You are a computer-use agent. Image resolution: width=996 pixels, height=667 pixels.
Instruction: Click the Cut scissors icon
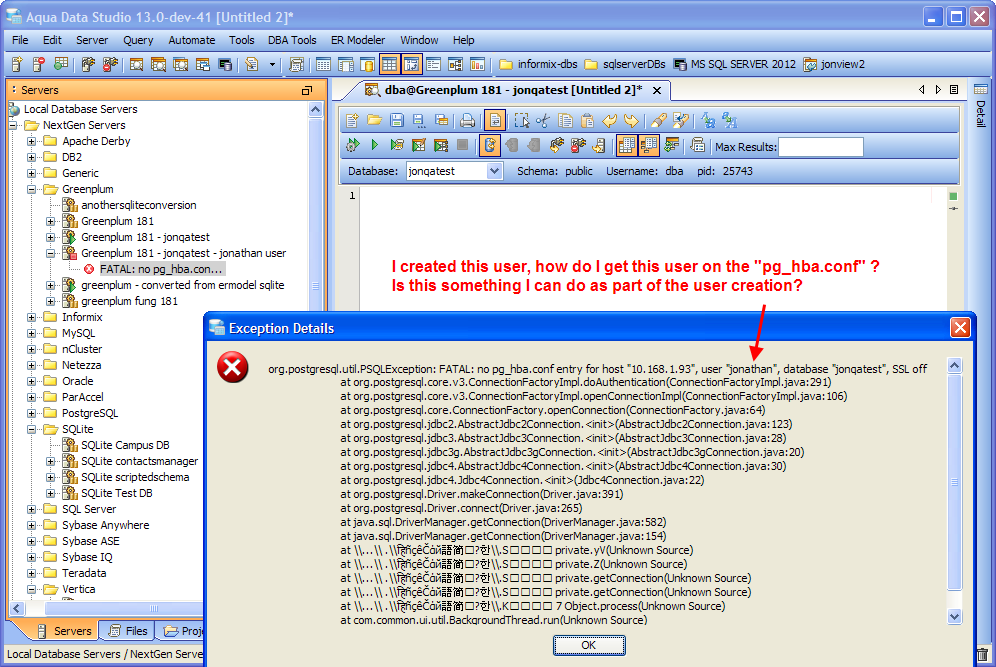click(542, 120)
